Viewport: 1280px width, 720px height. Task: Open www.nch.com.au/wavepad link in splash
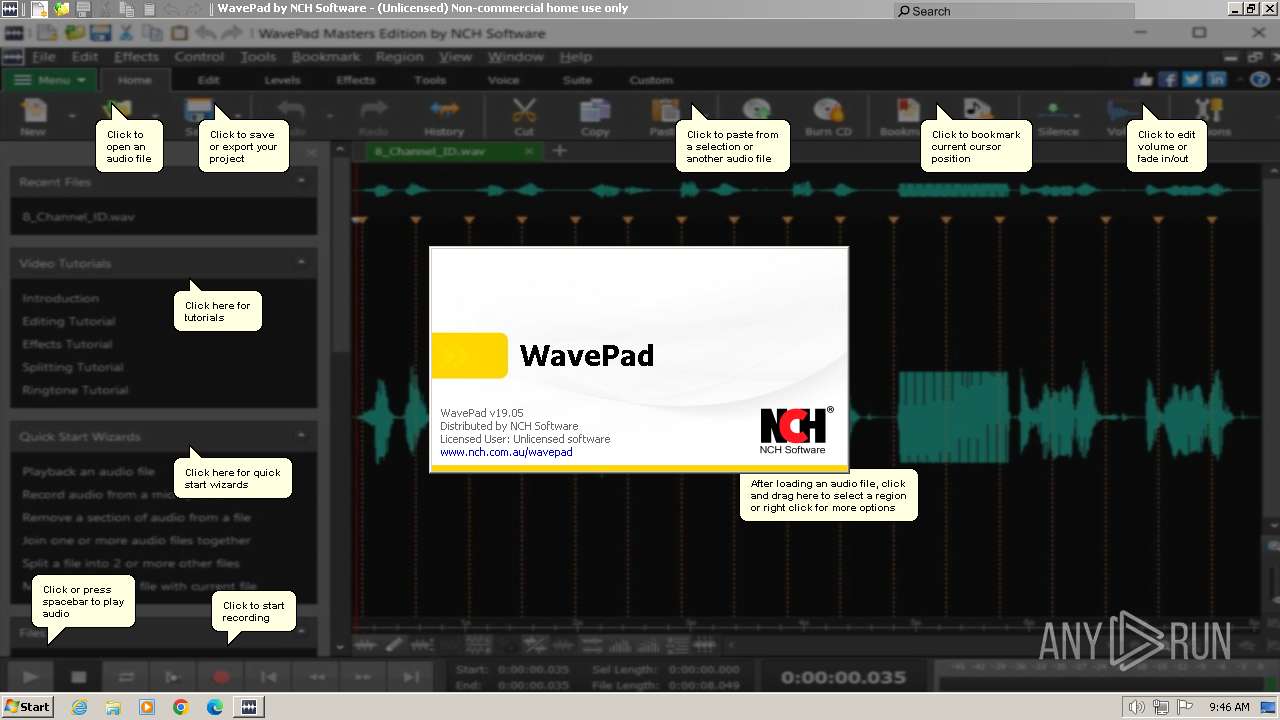(506, 452)
